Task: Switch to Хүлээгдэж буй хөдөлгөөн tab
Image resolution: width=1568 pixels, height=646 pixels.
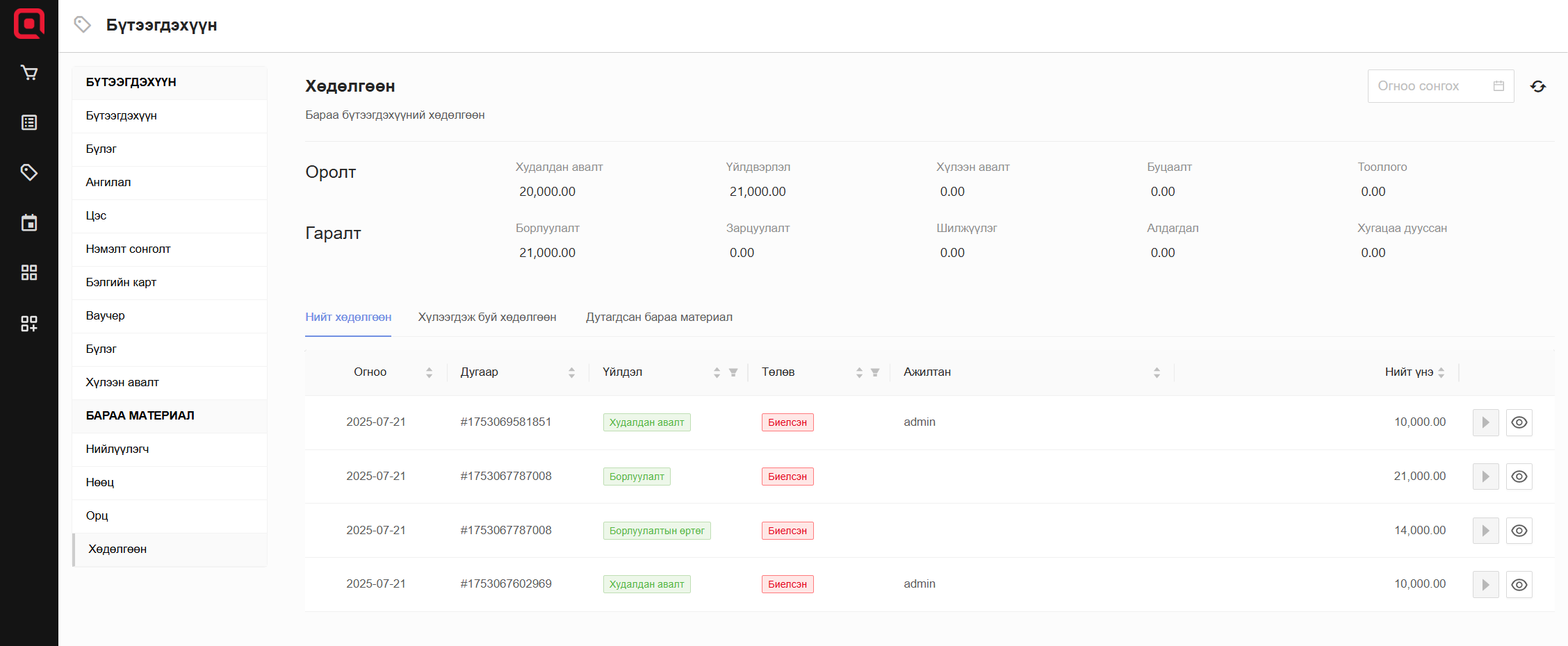Action: tap(487, 317)
